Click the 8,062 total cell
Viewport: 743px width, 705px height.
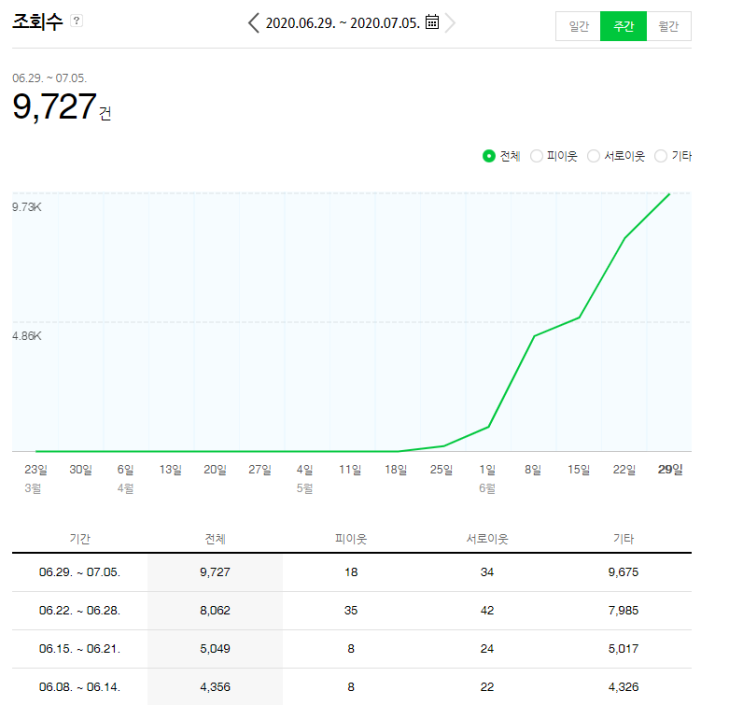215,611
